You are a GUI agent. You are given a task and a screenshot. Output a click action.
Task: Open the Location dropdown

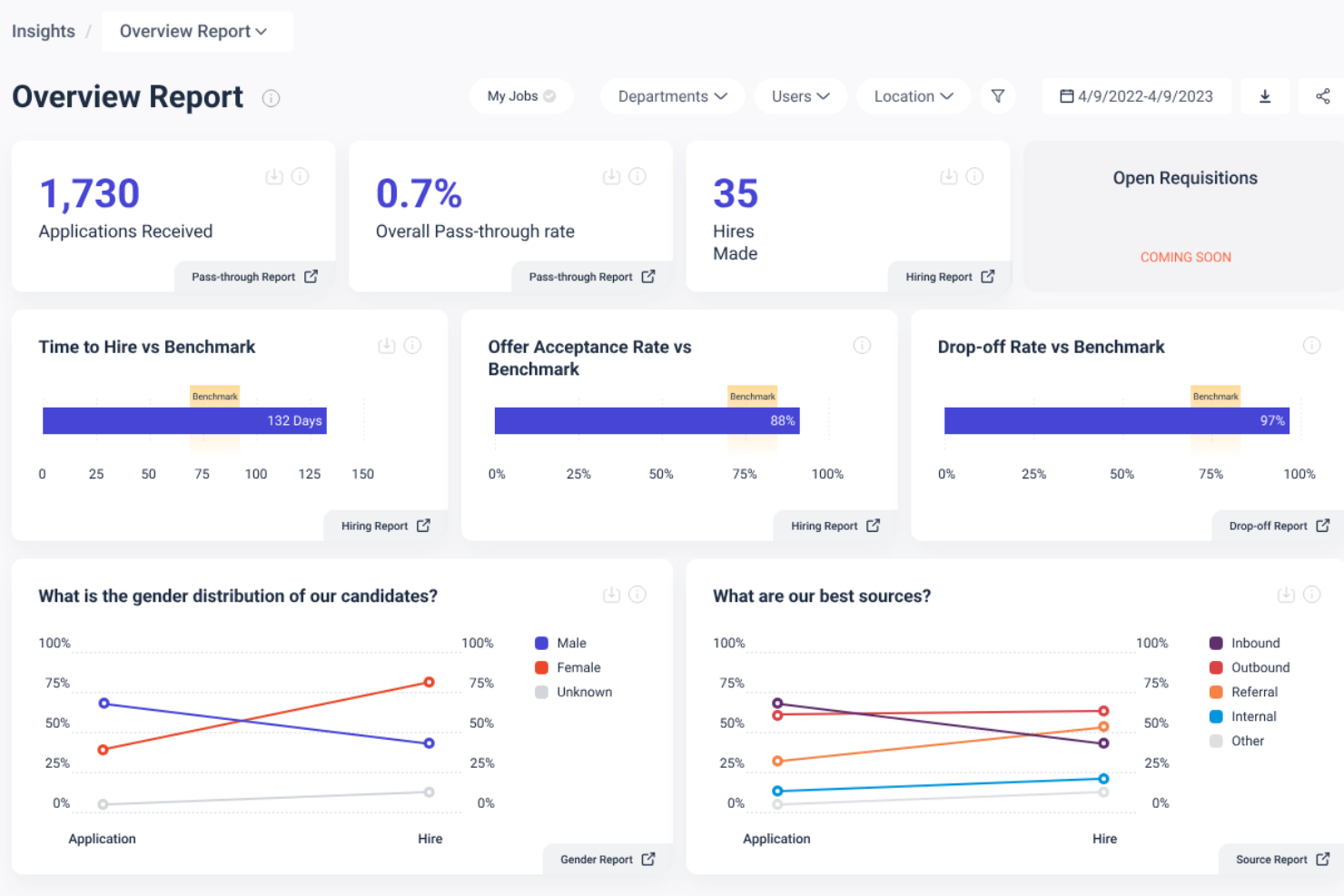(x=913, y=95)
